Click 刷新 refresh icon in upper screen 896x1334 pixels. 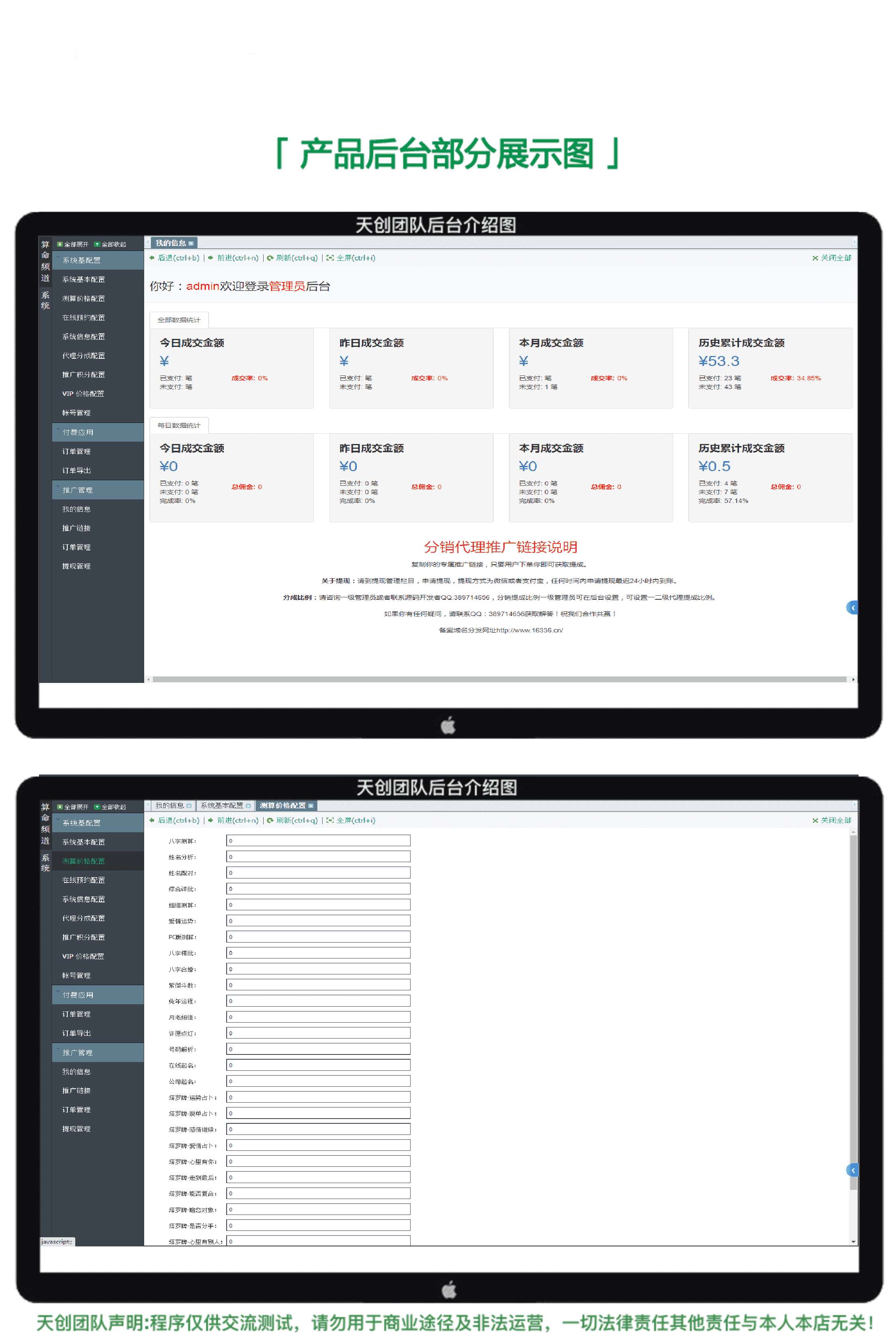pos(270,258)
